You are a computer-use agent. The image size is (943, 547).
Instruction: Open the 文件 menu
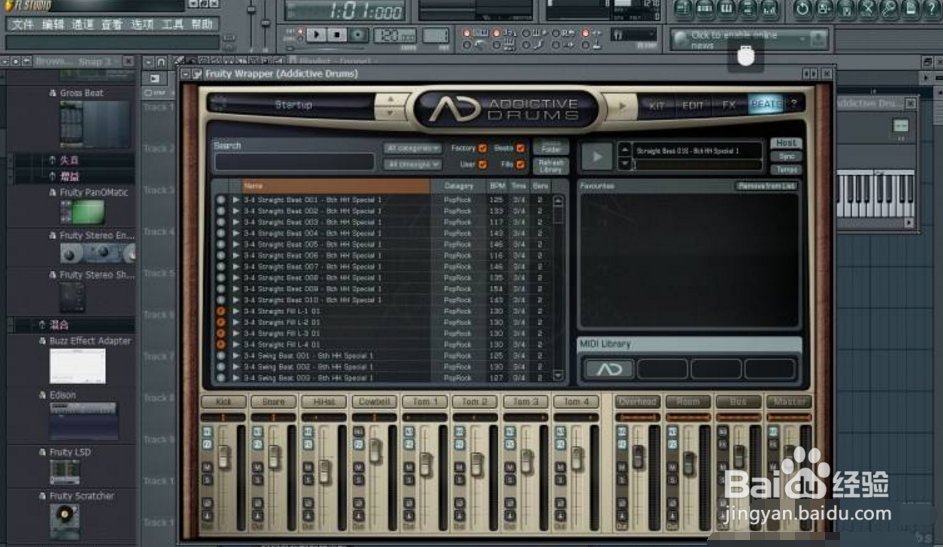[23, 24]
